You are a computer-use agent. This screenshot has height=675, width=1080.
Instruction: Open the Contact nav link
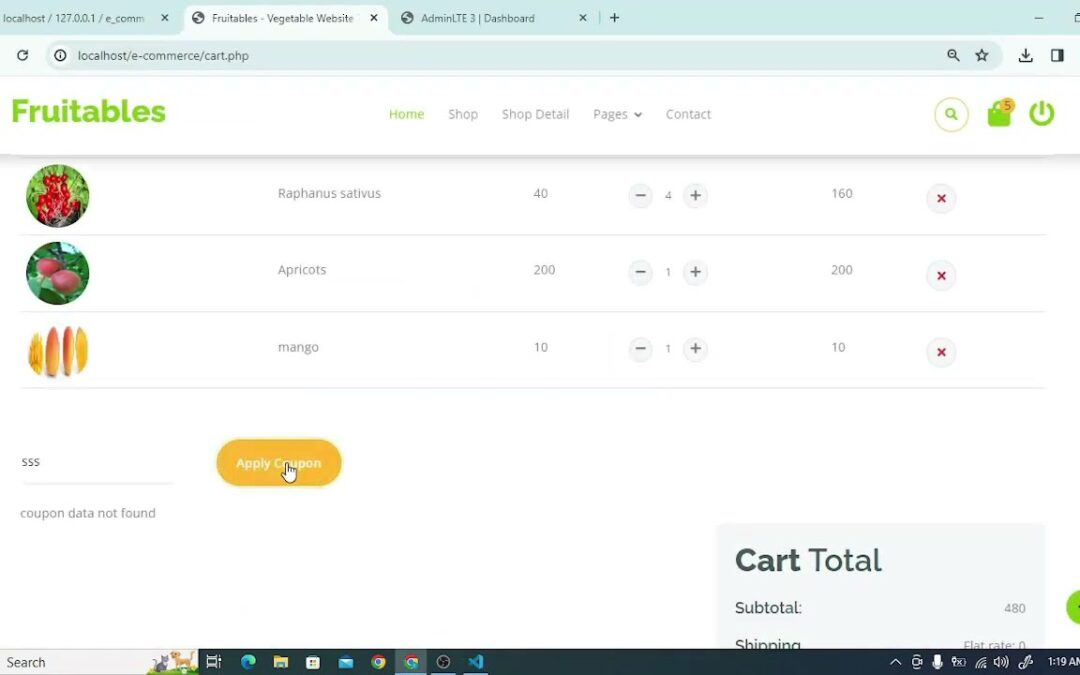click(688, 114)
